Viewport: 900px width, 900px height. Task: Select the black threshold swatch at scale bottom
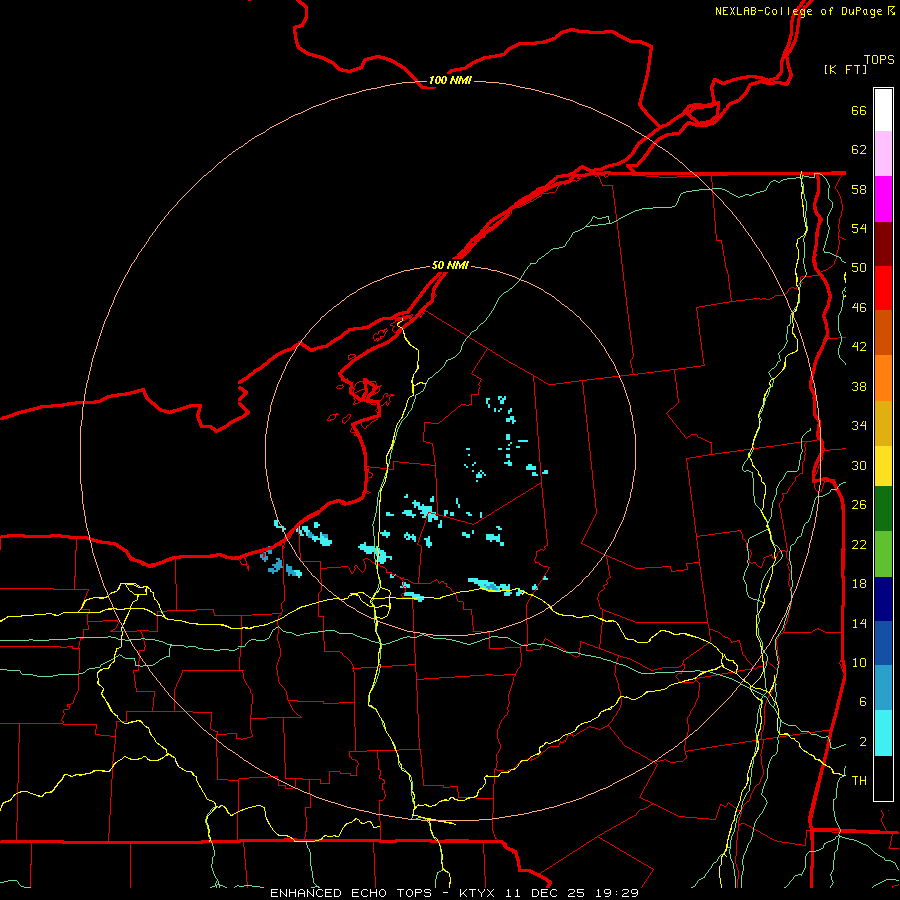883,778
